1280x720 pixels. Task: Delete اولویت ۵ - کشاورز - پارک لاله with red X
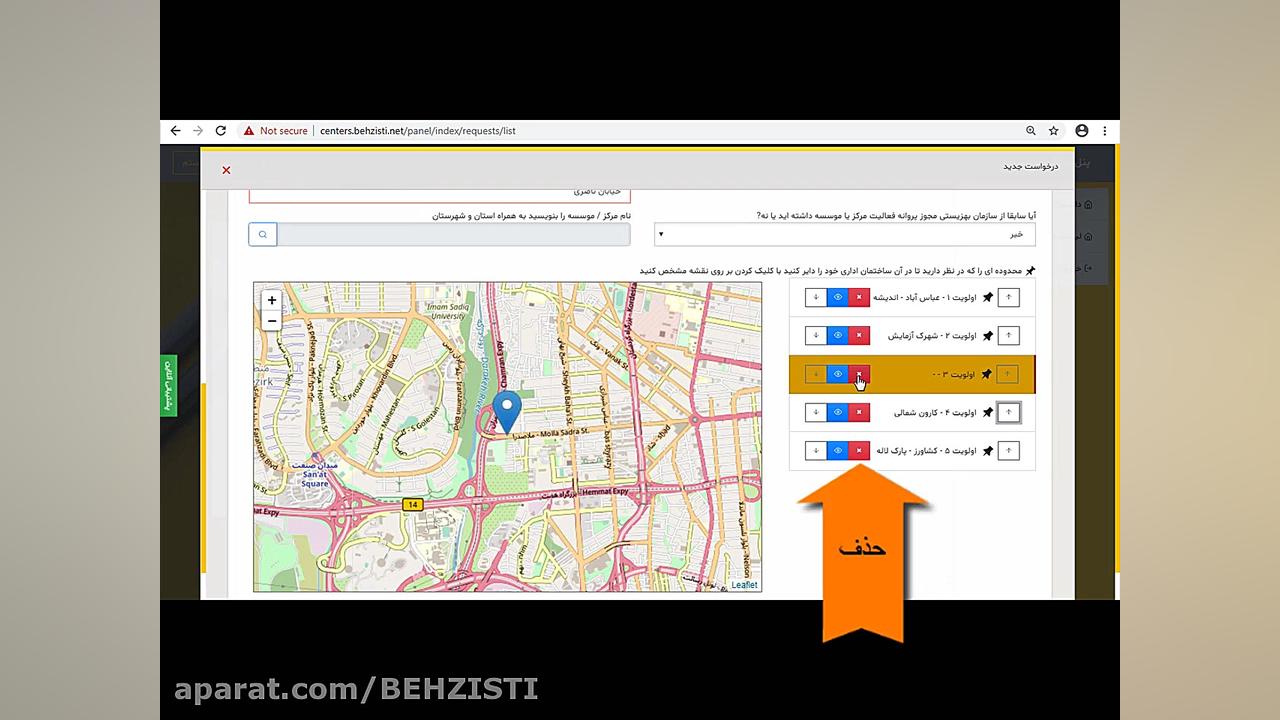point(859,451)
